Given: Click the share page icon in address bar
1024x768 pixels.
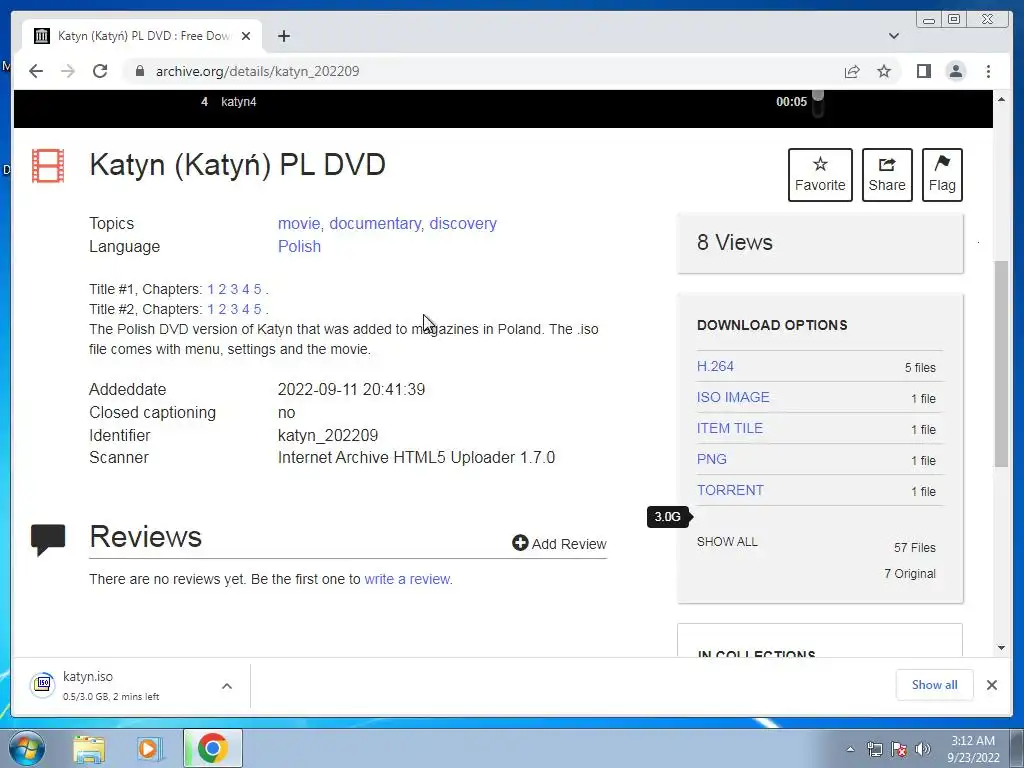Looking at the screenshot, I should [852, 71].
